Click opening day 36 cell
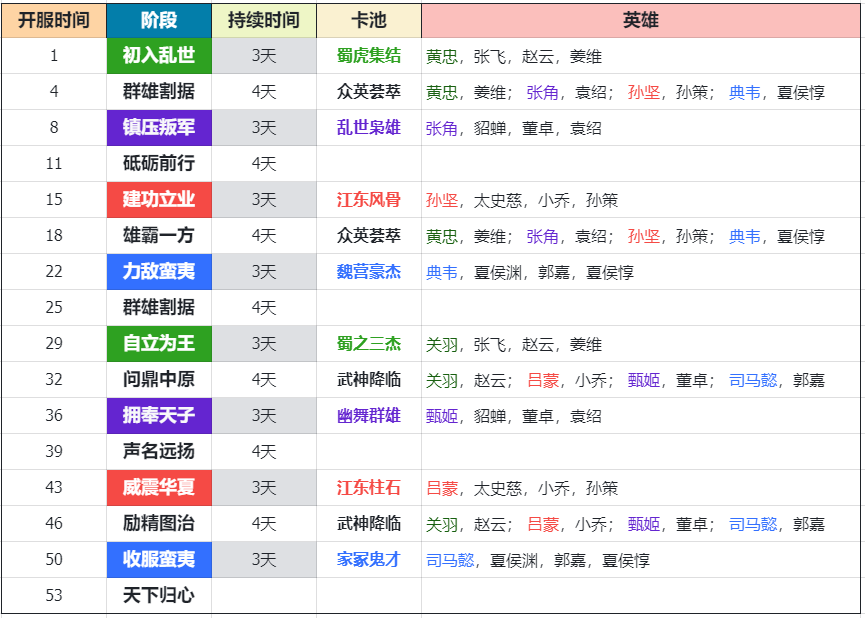Viewport: 865px width, 618px height. click(x=54, y=415)
